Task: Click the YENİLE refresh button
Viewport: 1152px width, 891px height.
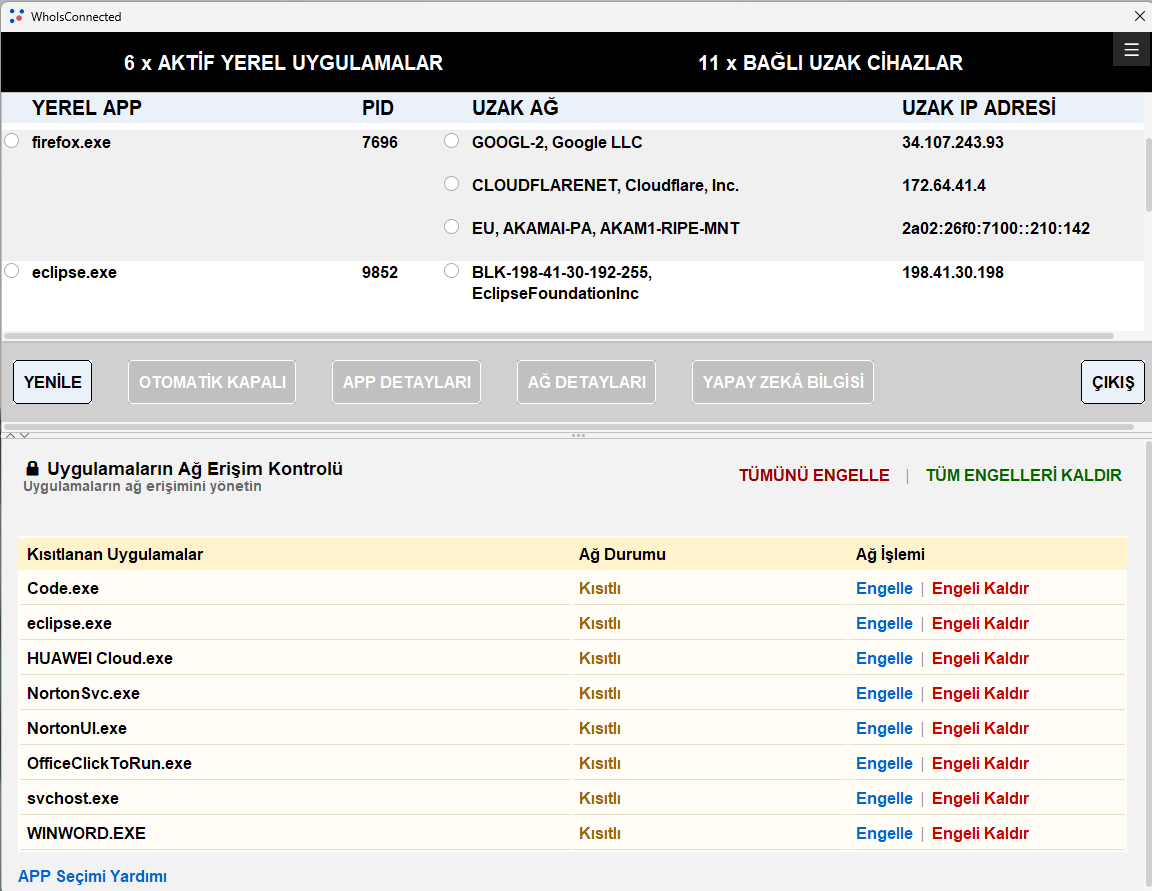Action: pyautogui.click(x=52, y=382)
